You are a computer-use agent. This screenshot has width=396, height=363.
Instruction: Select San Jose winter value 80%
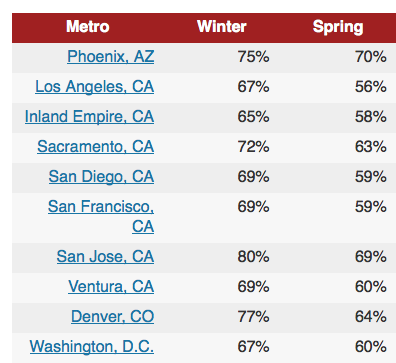(x=253, y=257)
